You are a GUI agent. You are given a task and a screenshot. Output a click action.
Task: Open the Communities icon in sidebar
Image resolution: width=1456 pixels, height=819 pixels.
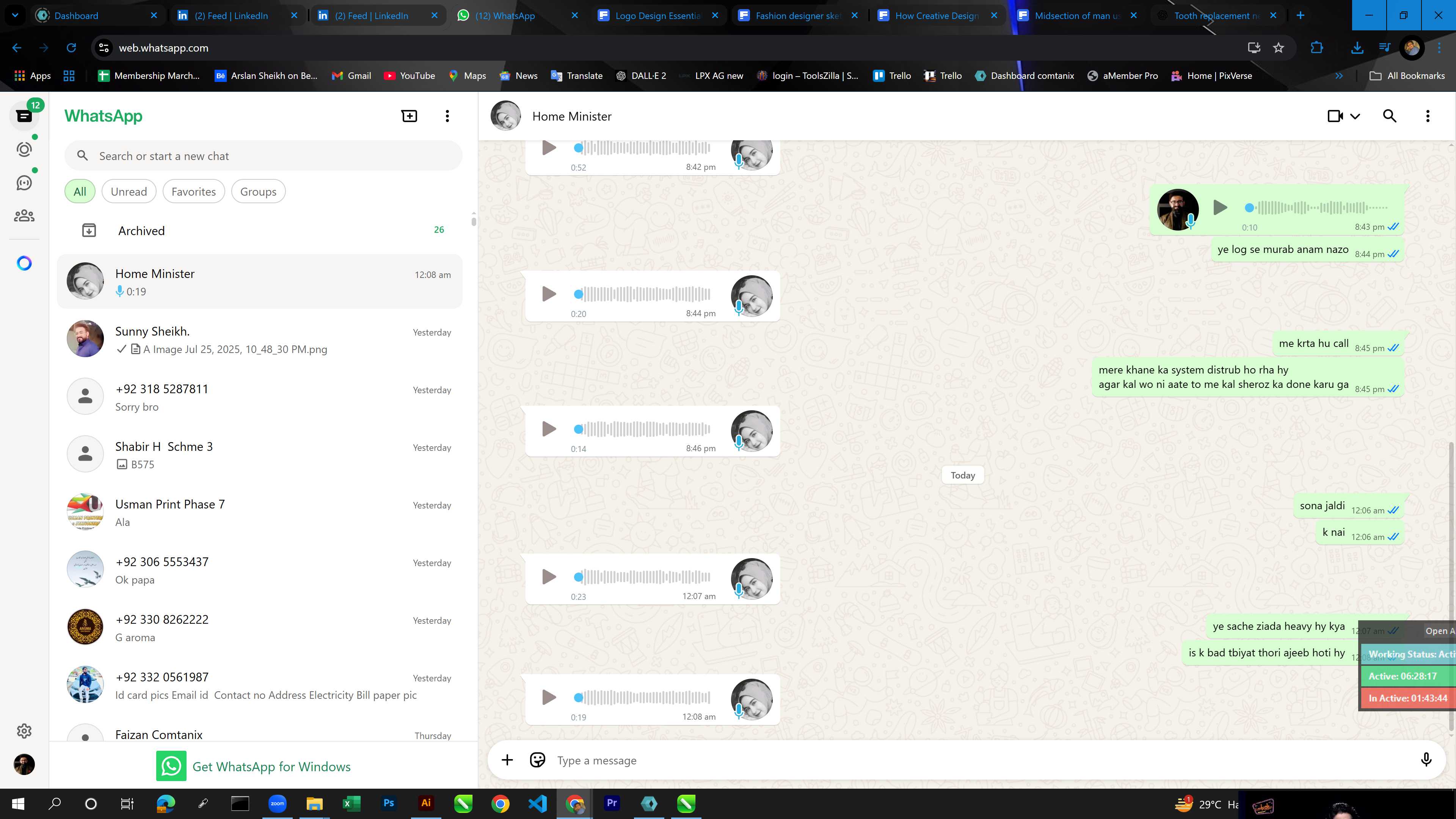24,216
